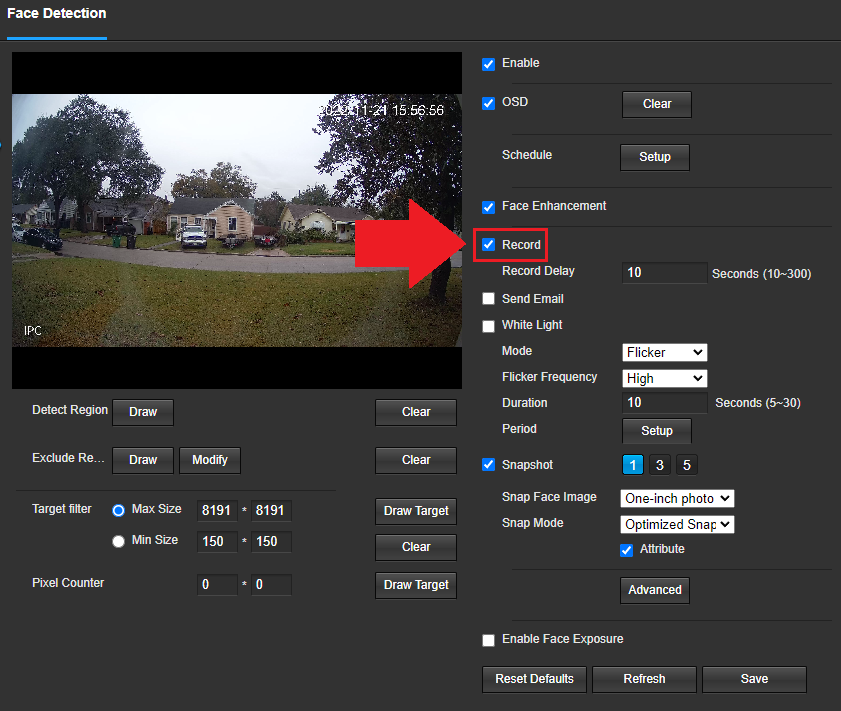Open the Snap Mode dropdown
The height and width of the screenshot is (711, 841).
pyautogui.click(x=677, y=524)
